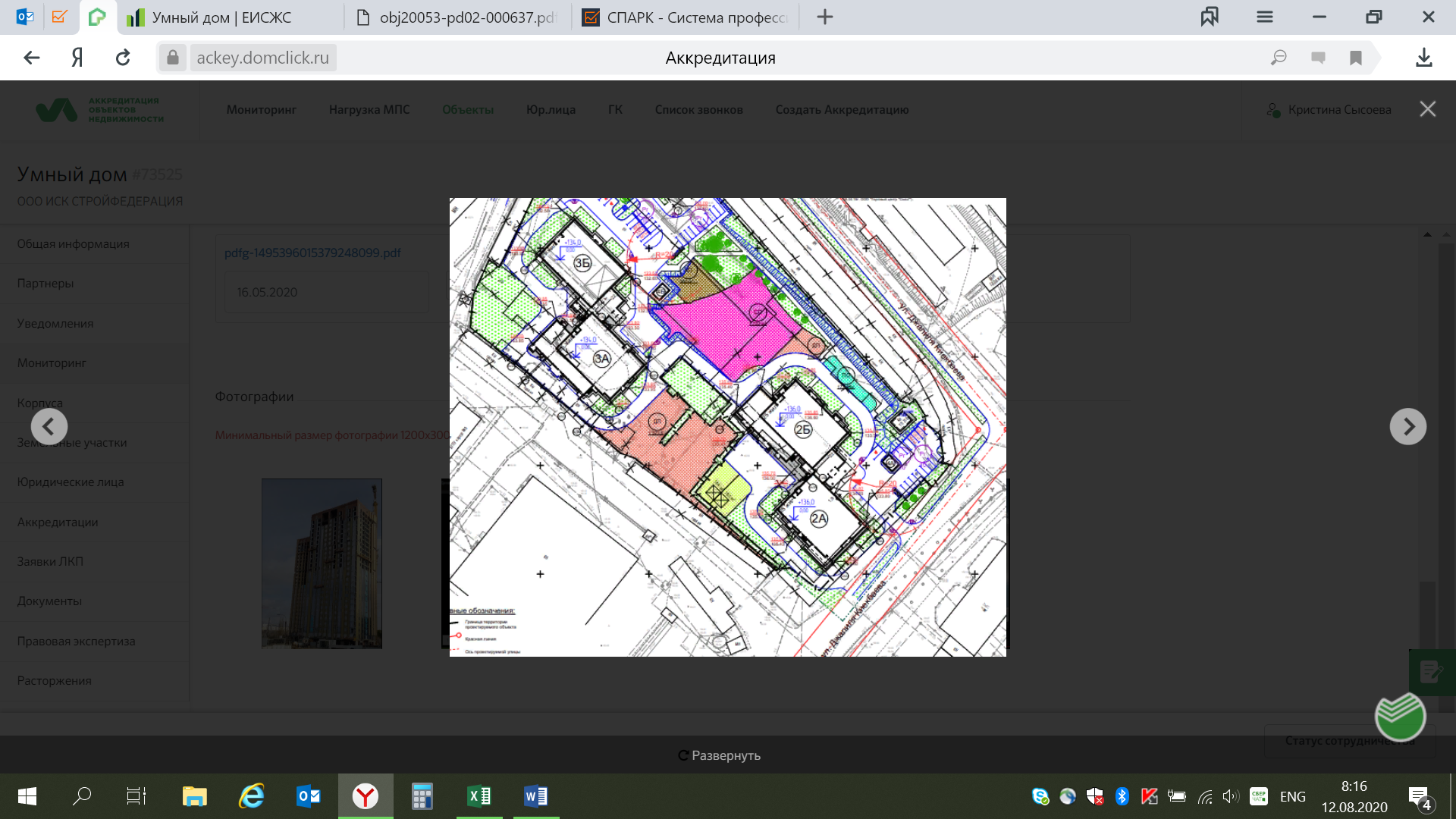
Task: Open the Нагрузка МПС menu item
Action: click(x=369, y=109)
